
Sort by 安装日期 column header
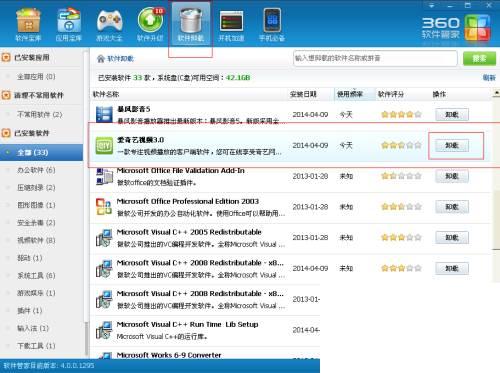[x=303, y=94]
